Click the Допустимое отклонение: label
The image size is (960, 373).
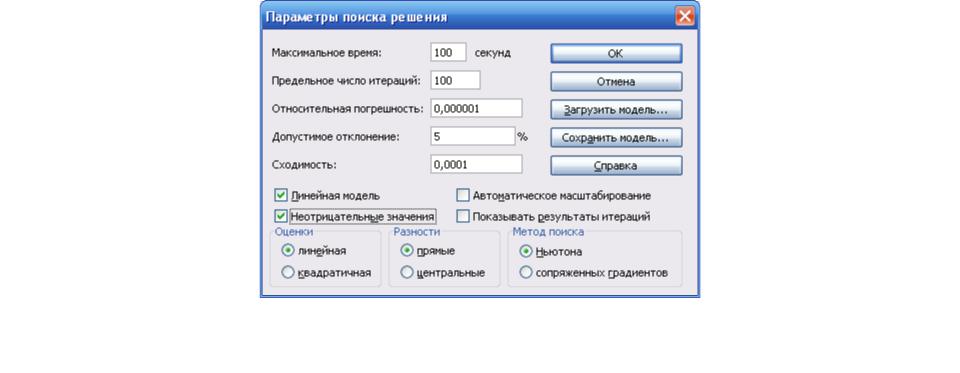coord(336,137)
